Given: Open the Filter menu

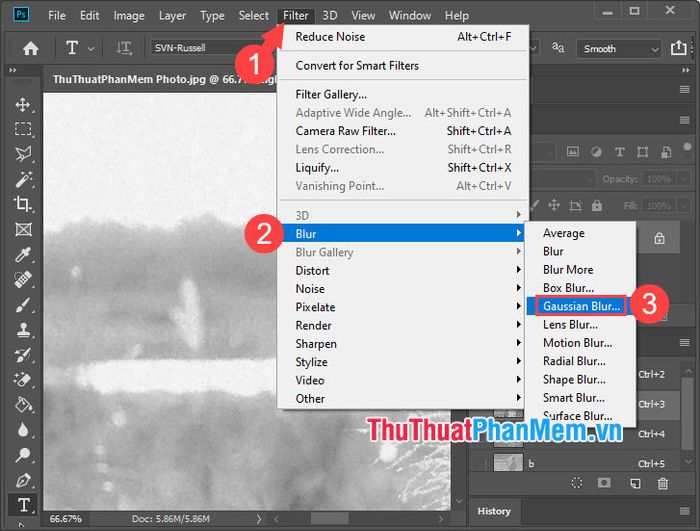Looking at the screenshot, I should pyautogui.click(x=296, y=16).
